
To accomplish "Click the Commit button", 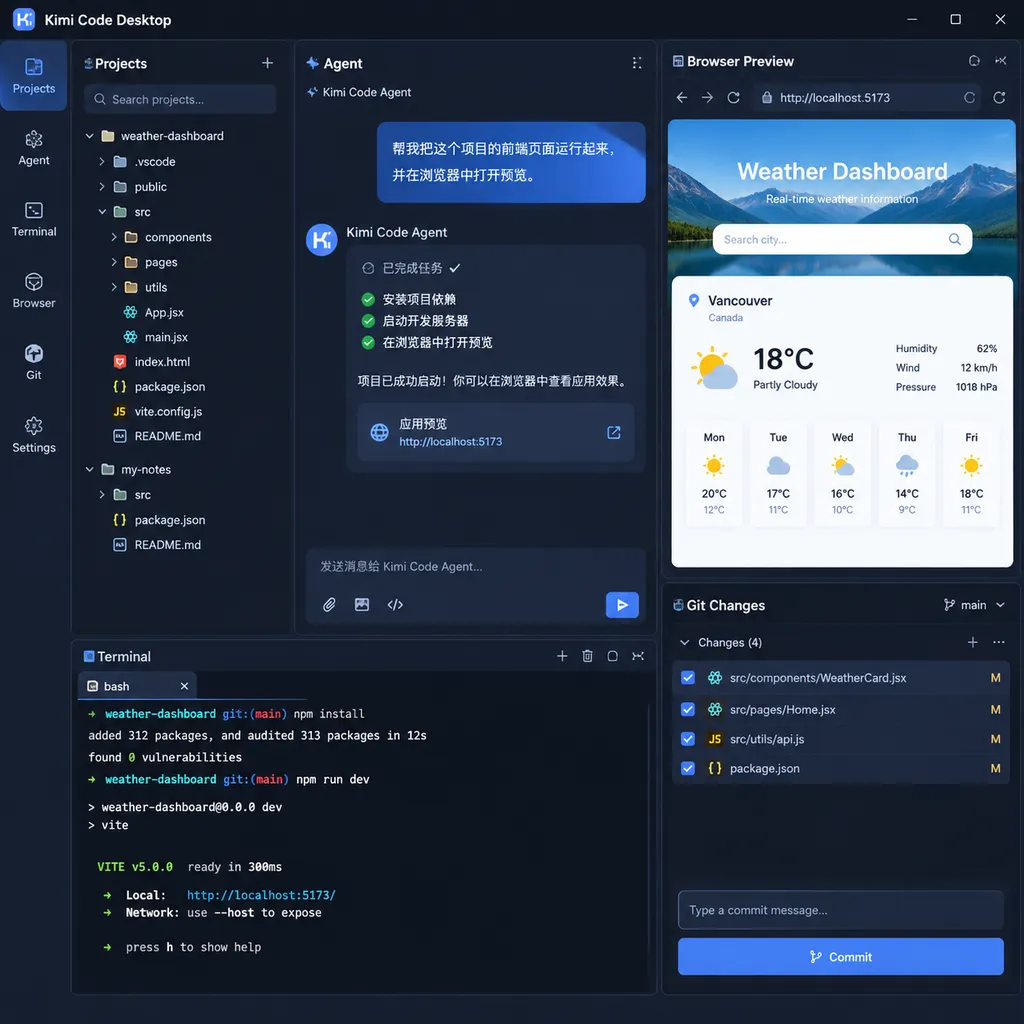I will pyautogui.click(x=840, y=957).
